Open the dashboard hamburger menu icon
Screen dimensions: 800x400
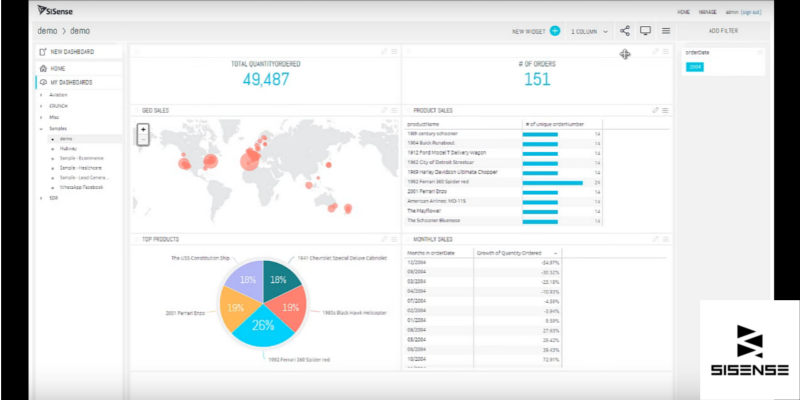pos(666,31)
